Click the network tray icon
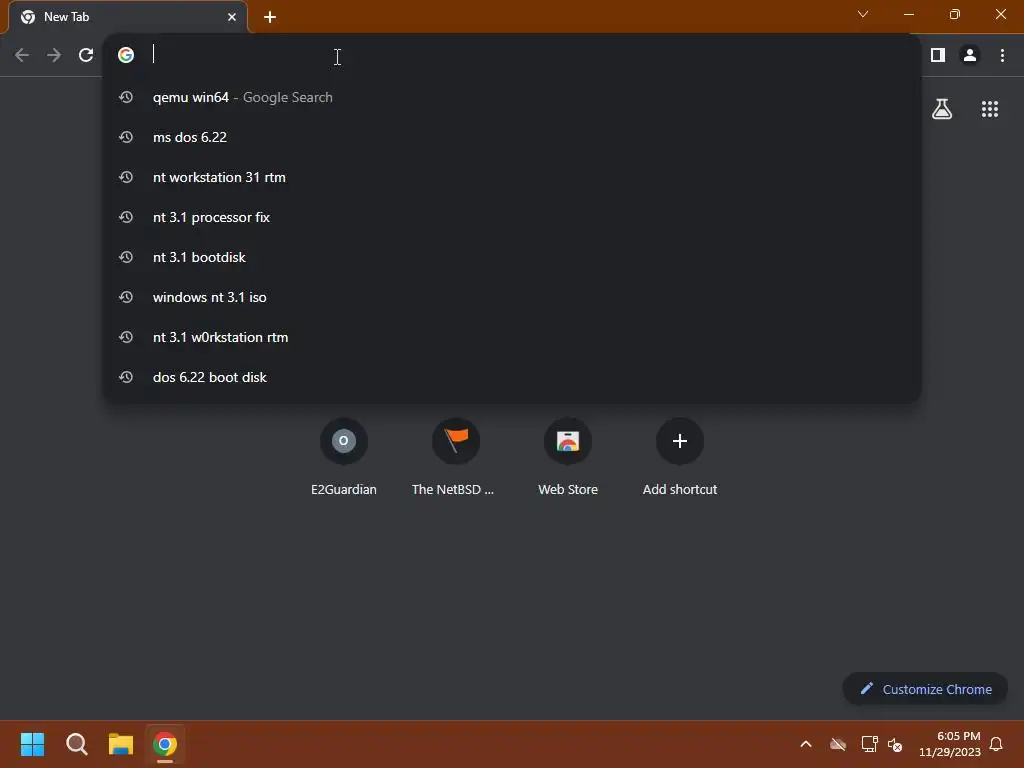The image size is (1024, 768). pos(869,744)
